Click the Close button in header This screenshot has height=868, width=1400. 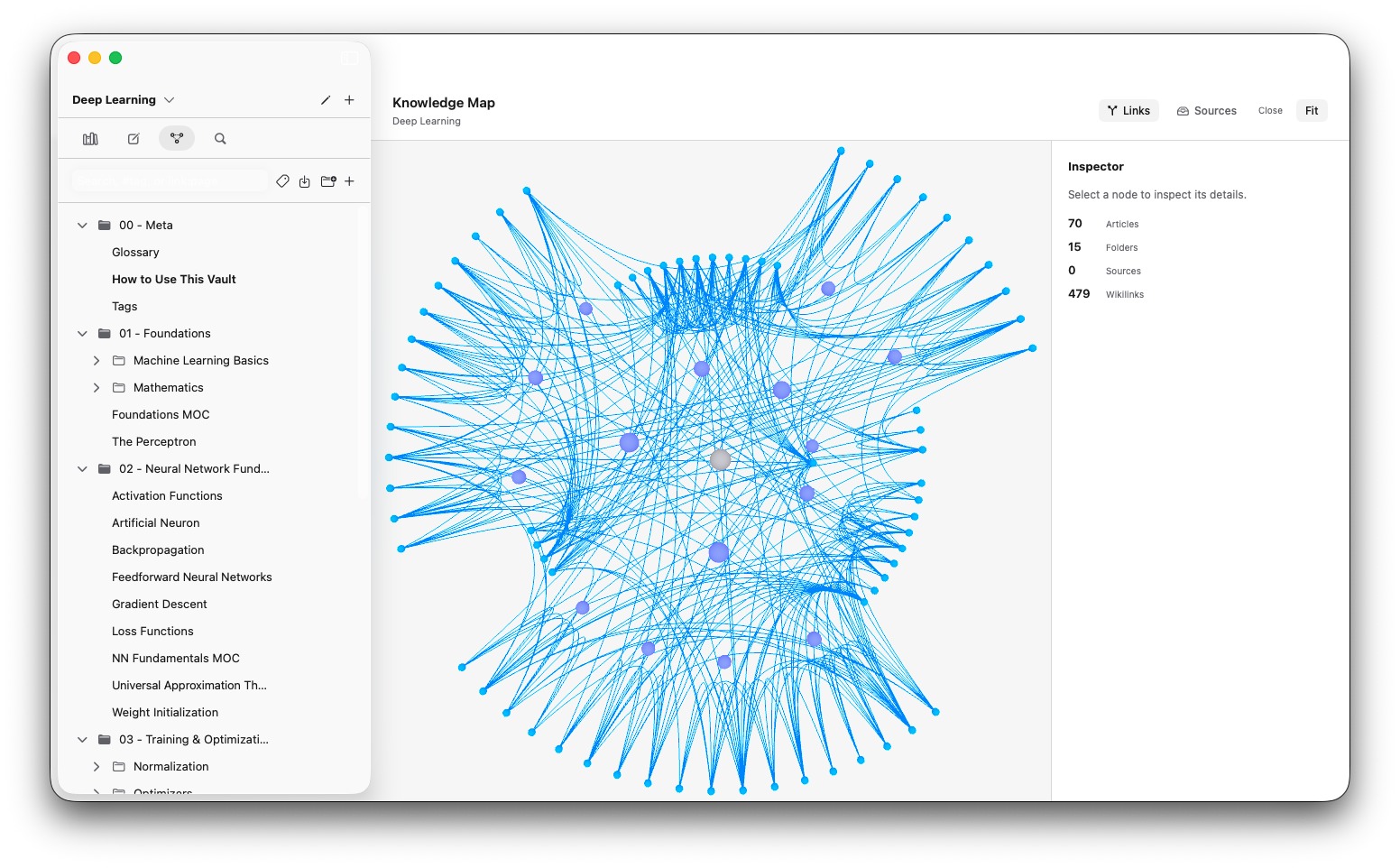coord(1270,111)
